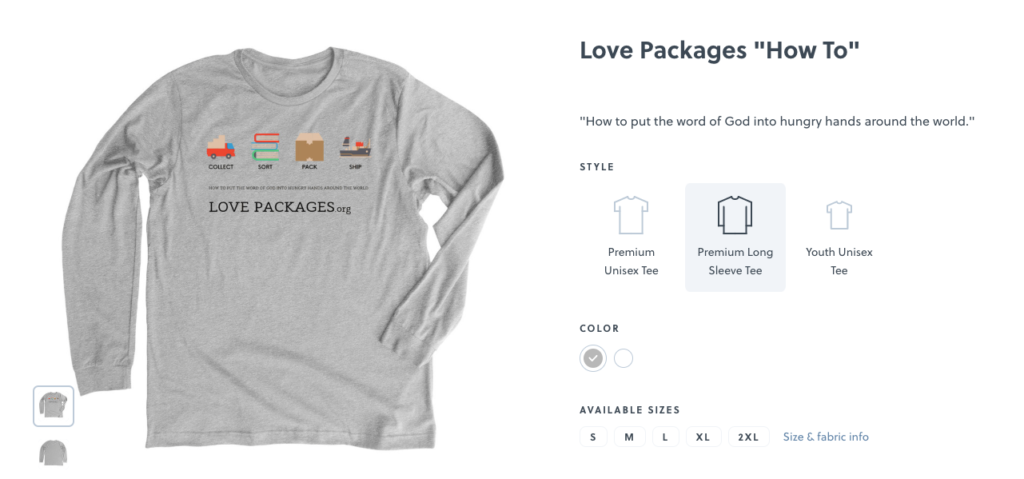This screenshot has height=479, width=1024.
Task: Select size M
Action: pos(629,437)
